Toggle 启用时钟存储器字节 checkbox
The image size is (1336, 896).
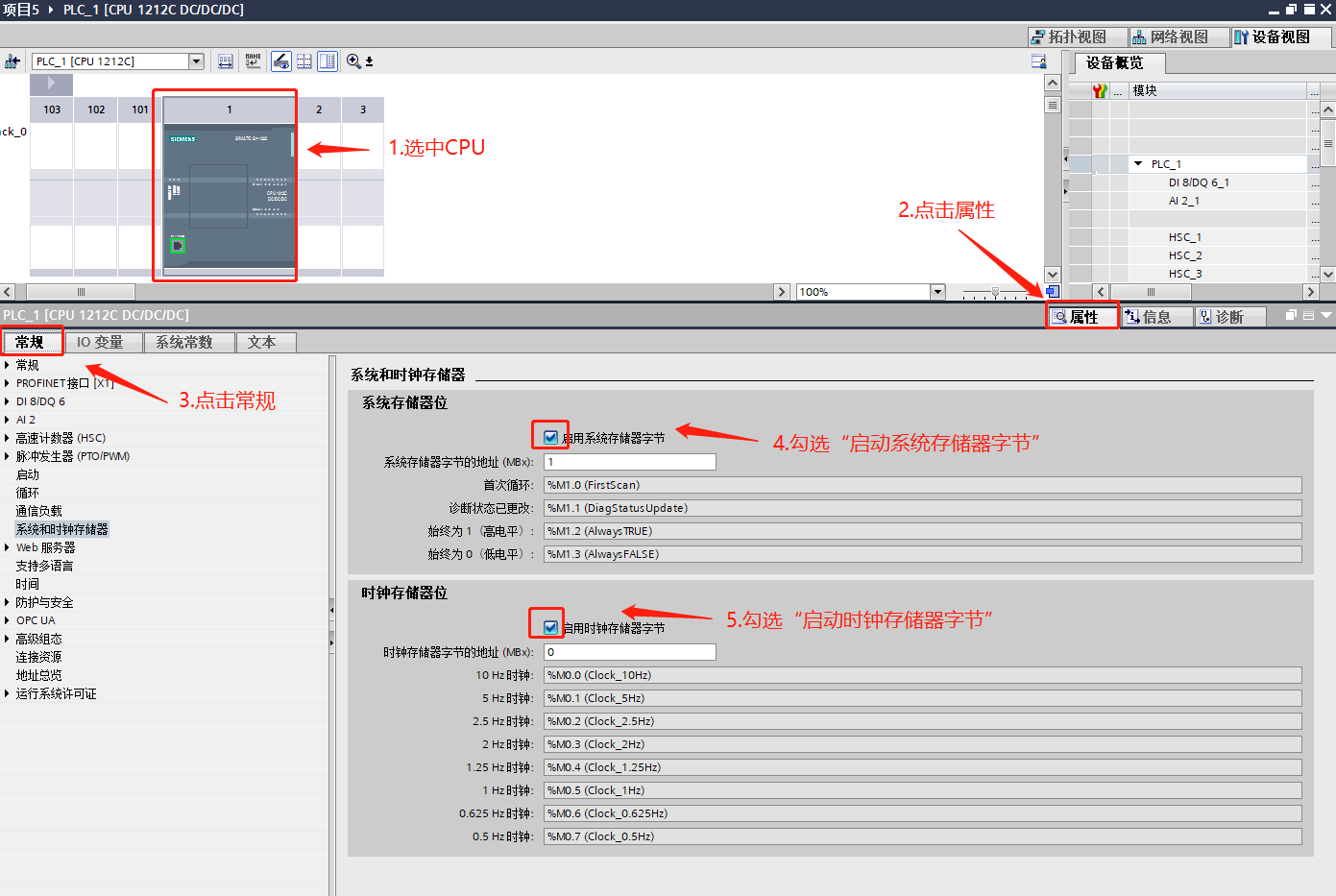coord(550,627)
